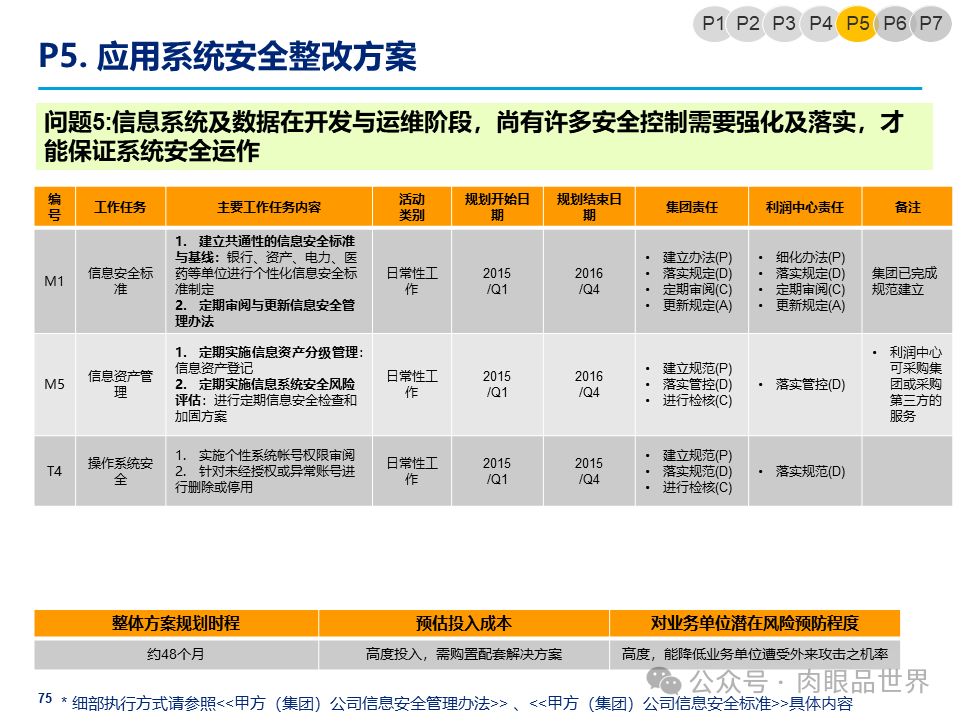Click '进行检核(C)' in the M5 row
Image resolution: width=960 pixels, height=720 pixels.
(x=697, y=400)
